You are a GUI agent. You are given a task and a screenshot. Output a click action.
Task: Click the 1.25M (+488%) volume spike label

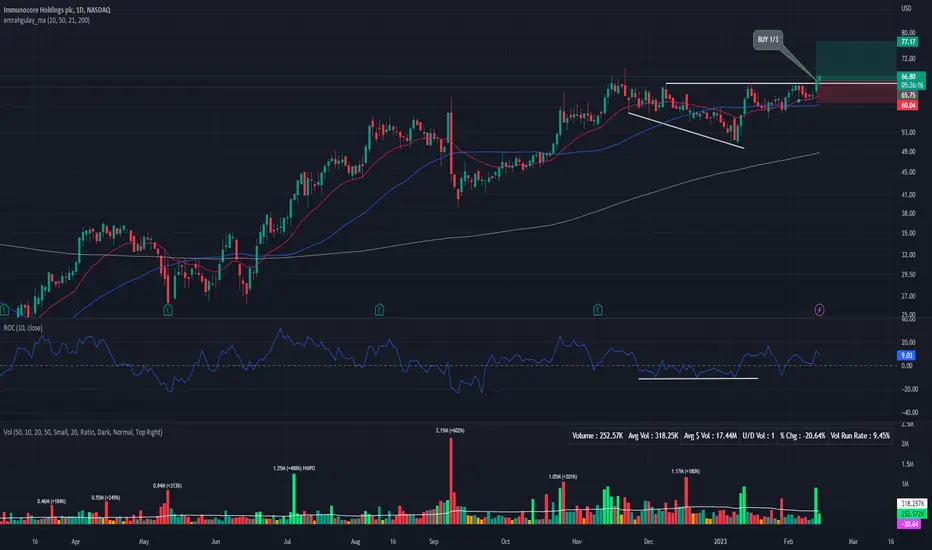click(294, 469)
